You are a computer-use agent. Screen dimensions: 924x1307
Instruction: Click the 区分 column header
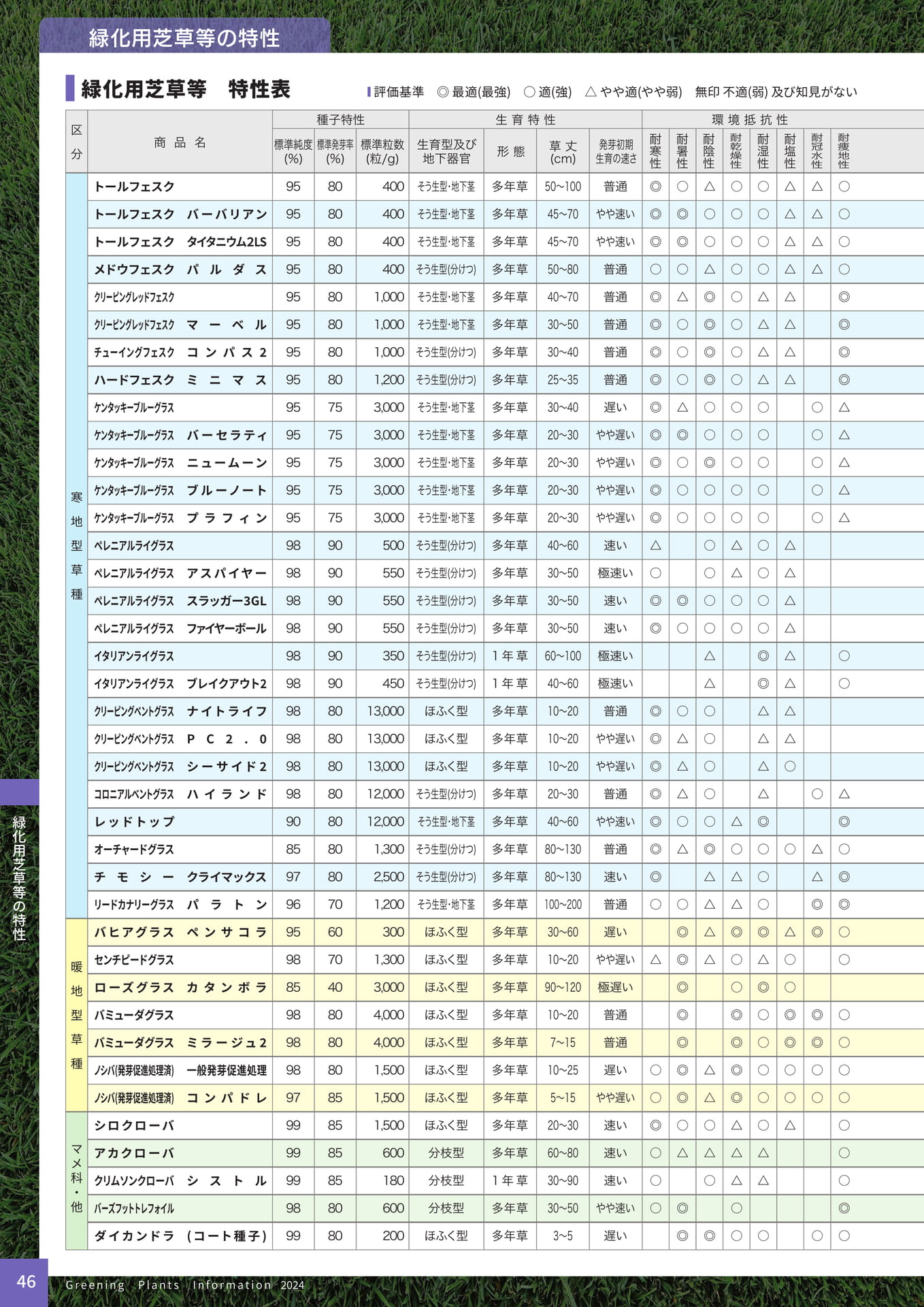click(77, 142)
